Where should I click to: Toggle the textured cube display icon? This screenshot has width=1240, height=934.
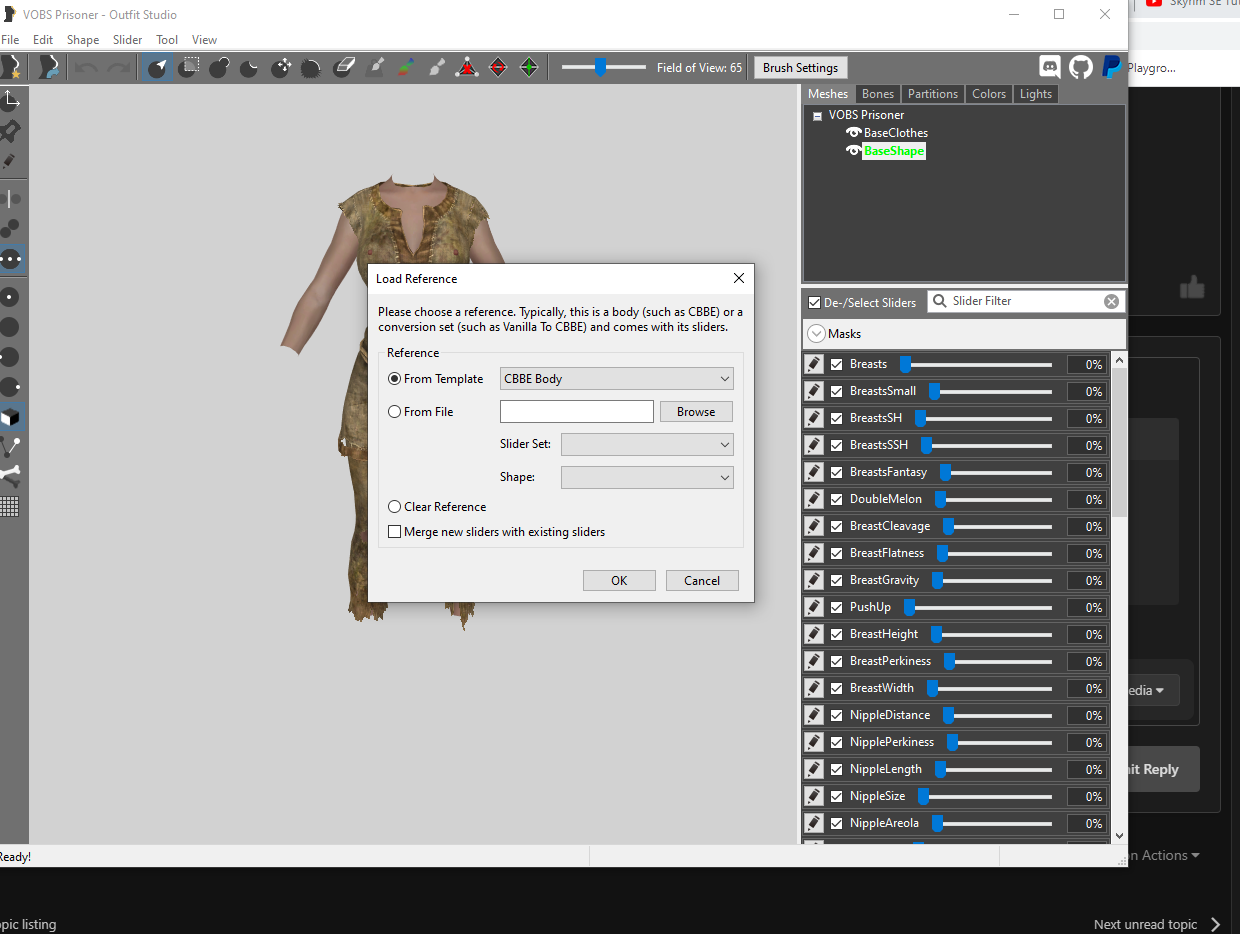tap(11, 417)
